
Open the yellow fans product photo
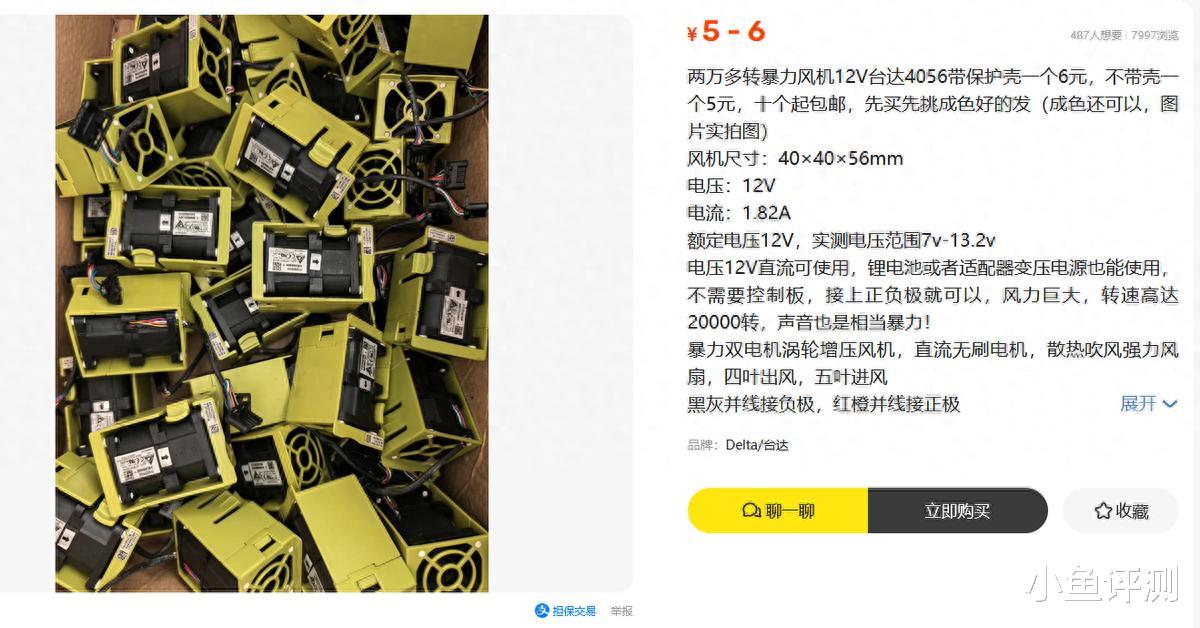coord(272,303)
